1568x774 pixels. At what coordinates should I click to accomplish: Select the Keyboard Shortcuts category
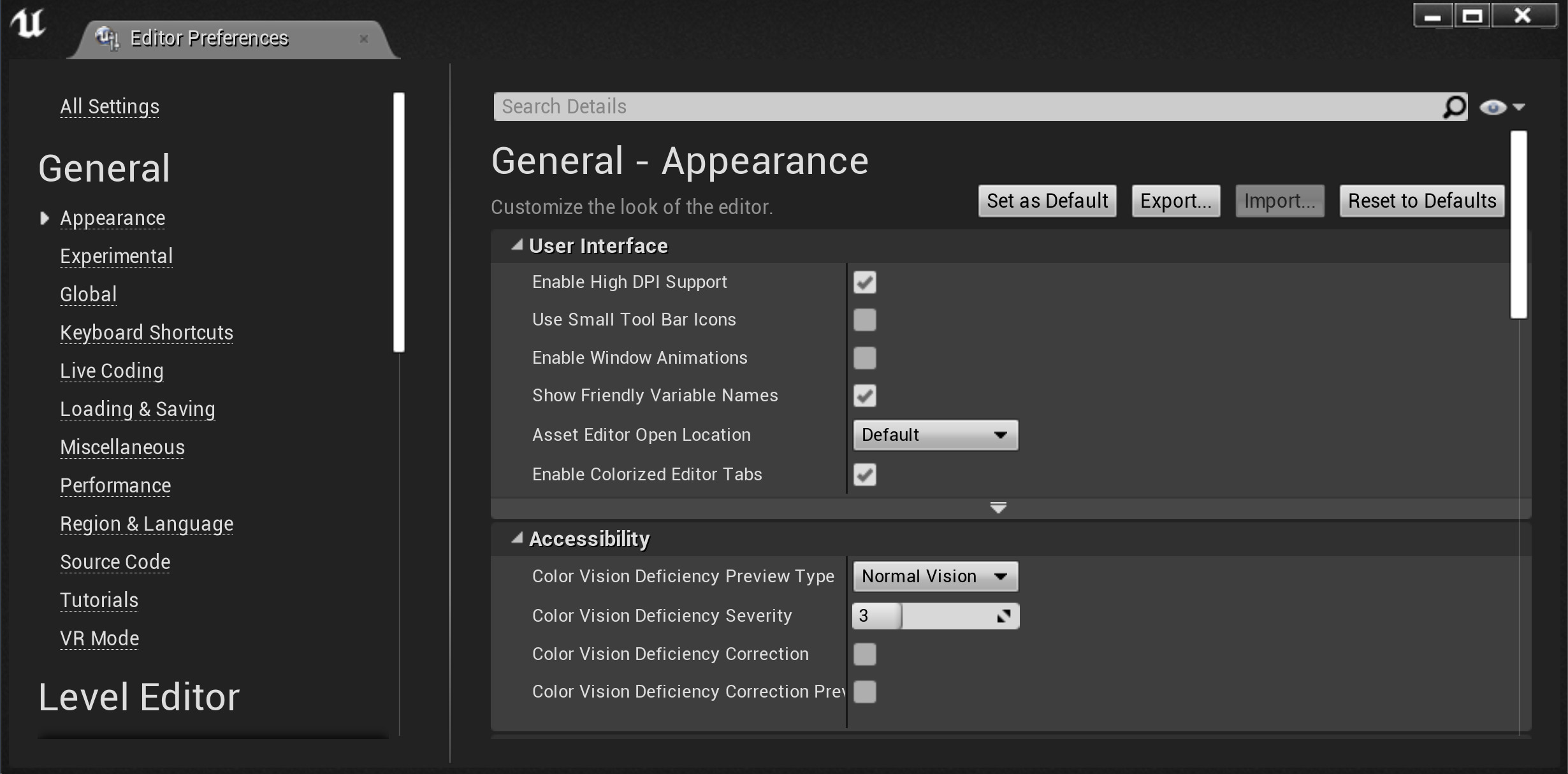pos(146,332)
